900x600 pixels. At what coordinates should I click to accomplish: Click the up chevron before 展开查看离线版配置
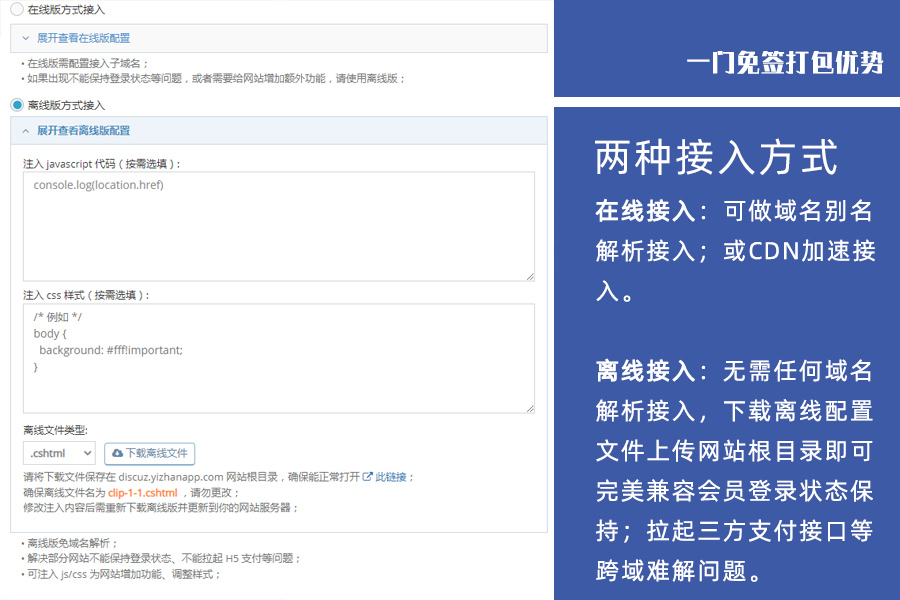[24, 130]
